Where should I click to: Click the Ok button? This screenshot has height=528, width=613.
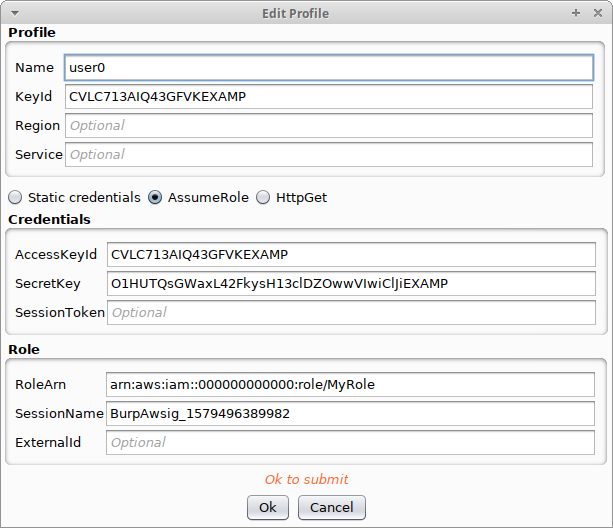268,507
